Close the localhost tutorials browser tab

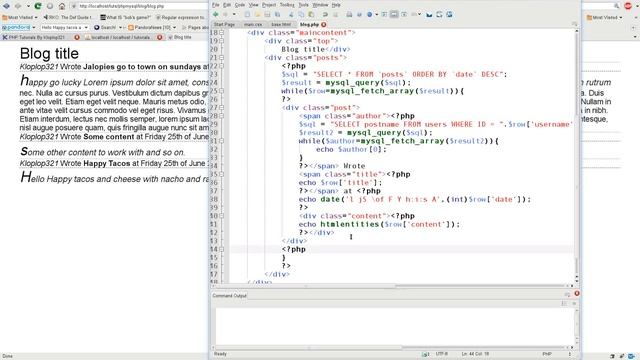point(160,37)
